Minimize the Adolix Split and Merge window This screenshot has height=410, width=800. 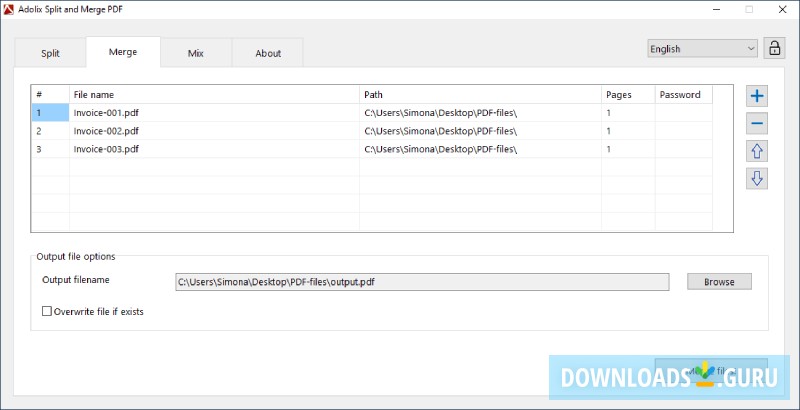pyautogui.click(x=716, y=9)
